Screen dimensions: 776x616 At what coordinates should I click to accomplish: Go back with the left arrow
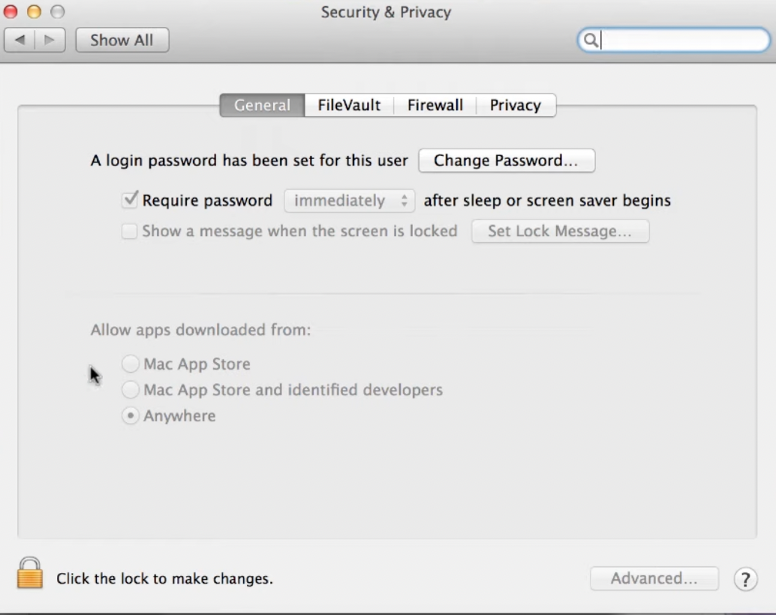point(20,40)
